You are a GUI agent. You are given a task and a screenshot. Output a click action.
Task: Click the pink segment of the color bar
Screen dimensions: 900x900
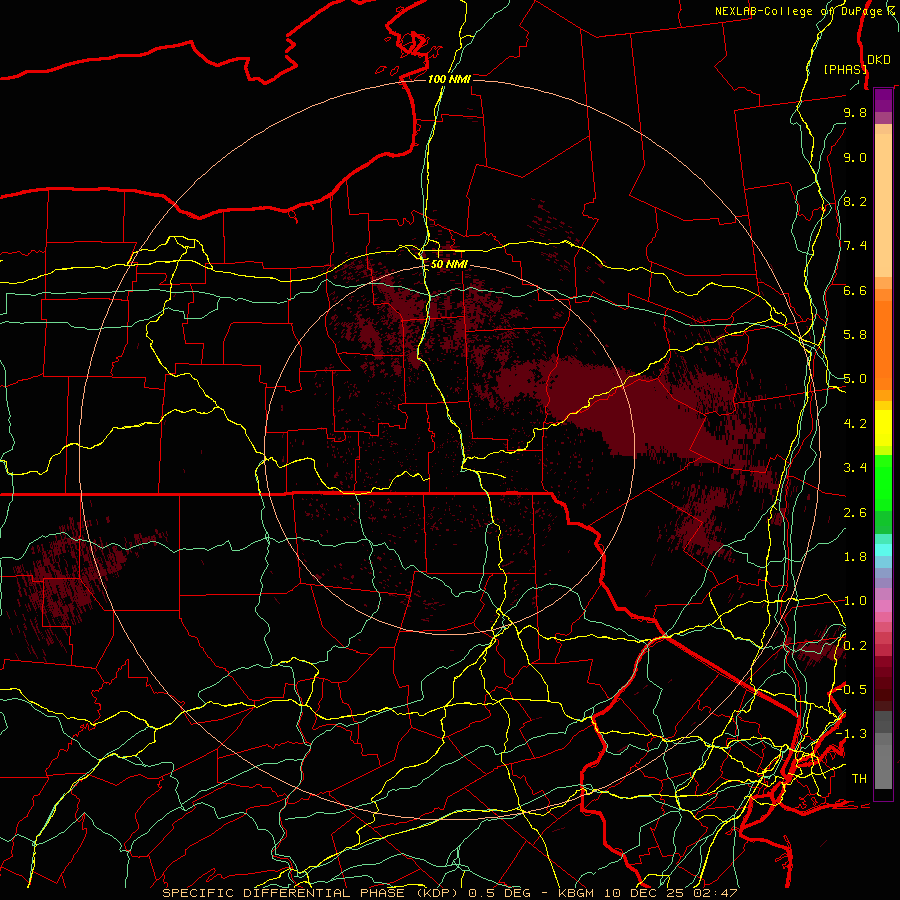[883, 606]
